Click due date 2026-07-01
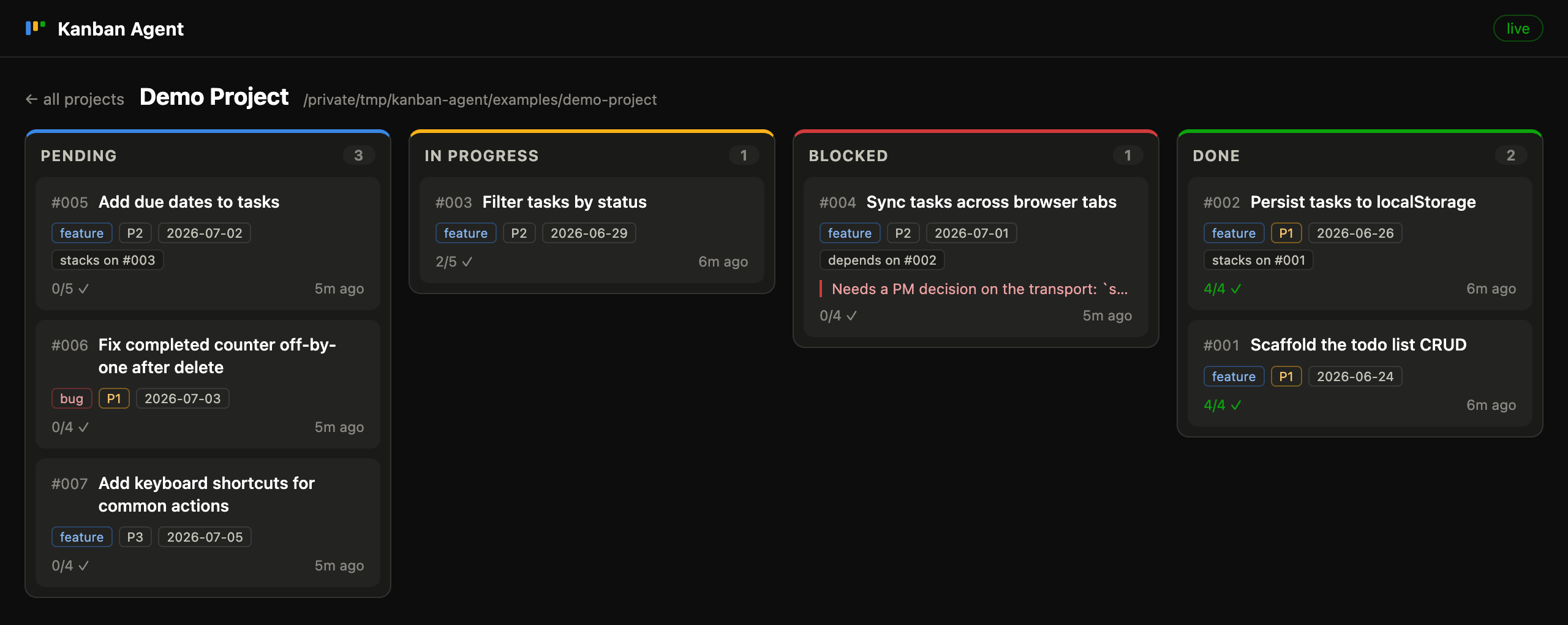This screenshot has width=1568, height=625. point(971,233)
